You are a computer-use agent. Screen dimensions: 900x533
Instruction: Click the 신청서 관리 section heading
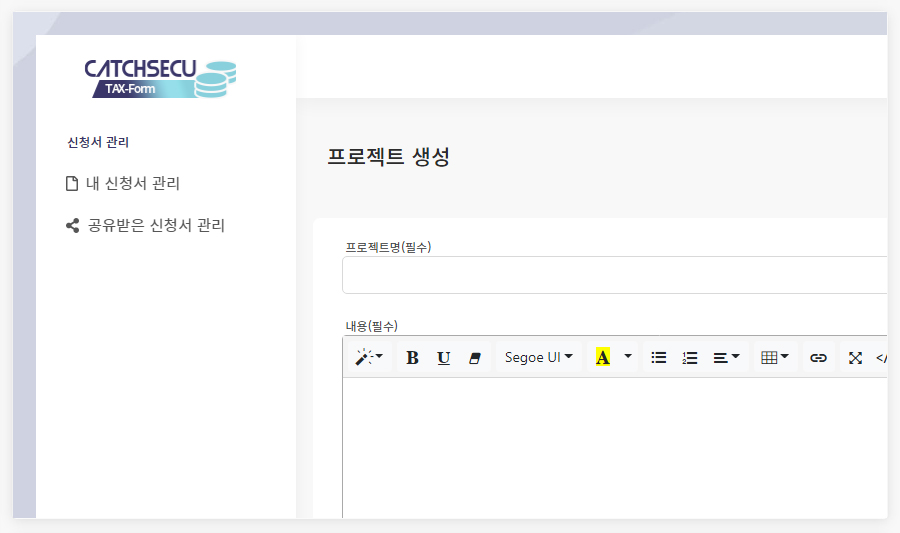pos(98,142)
